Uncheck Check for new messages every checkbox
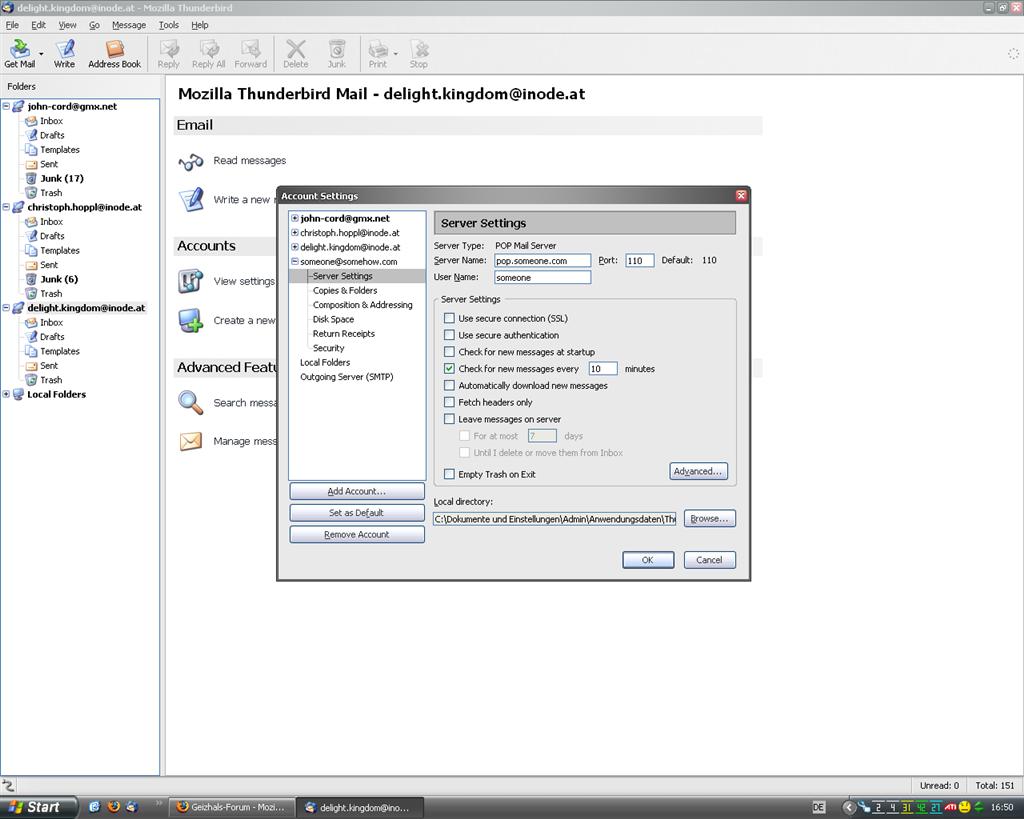Image resolution: width=1024 pixels, height=819 pixels. coord(449,368)
